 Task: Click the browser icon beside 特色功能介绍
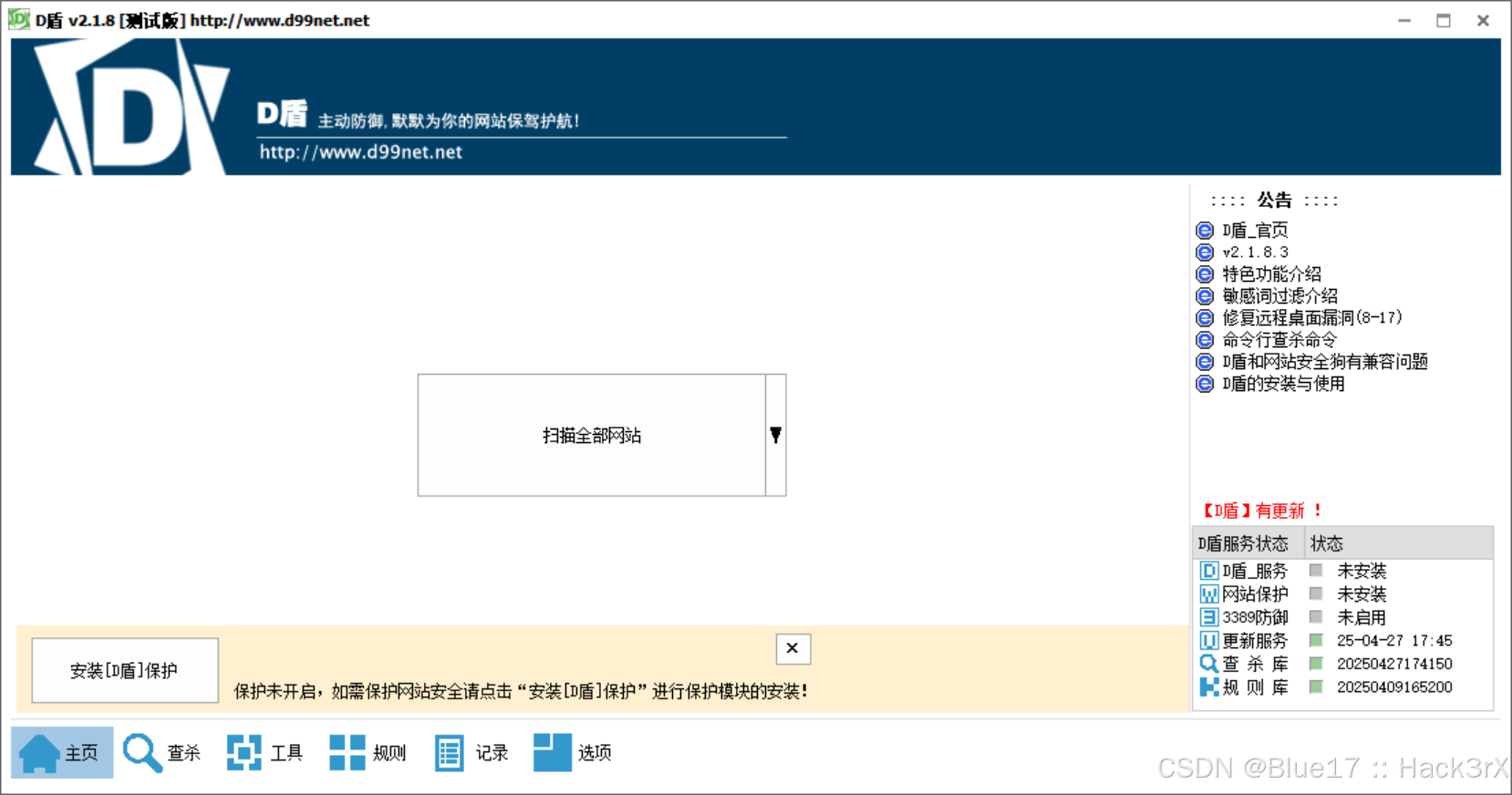pos(1205,274)
